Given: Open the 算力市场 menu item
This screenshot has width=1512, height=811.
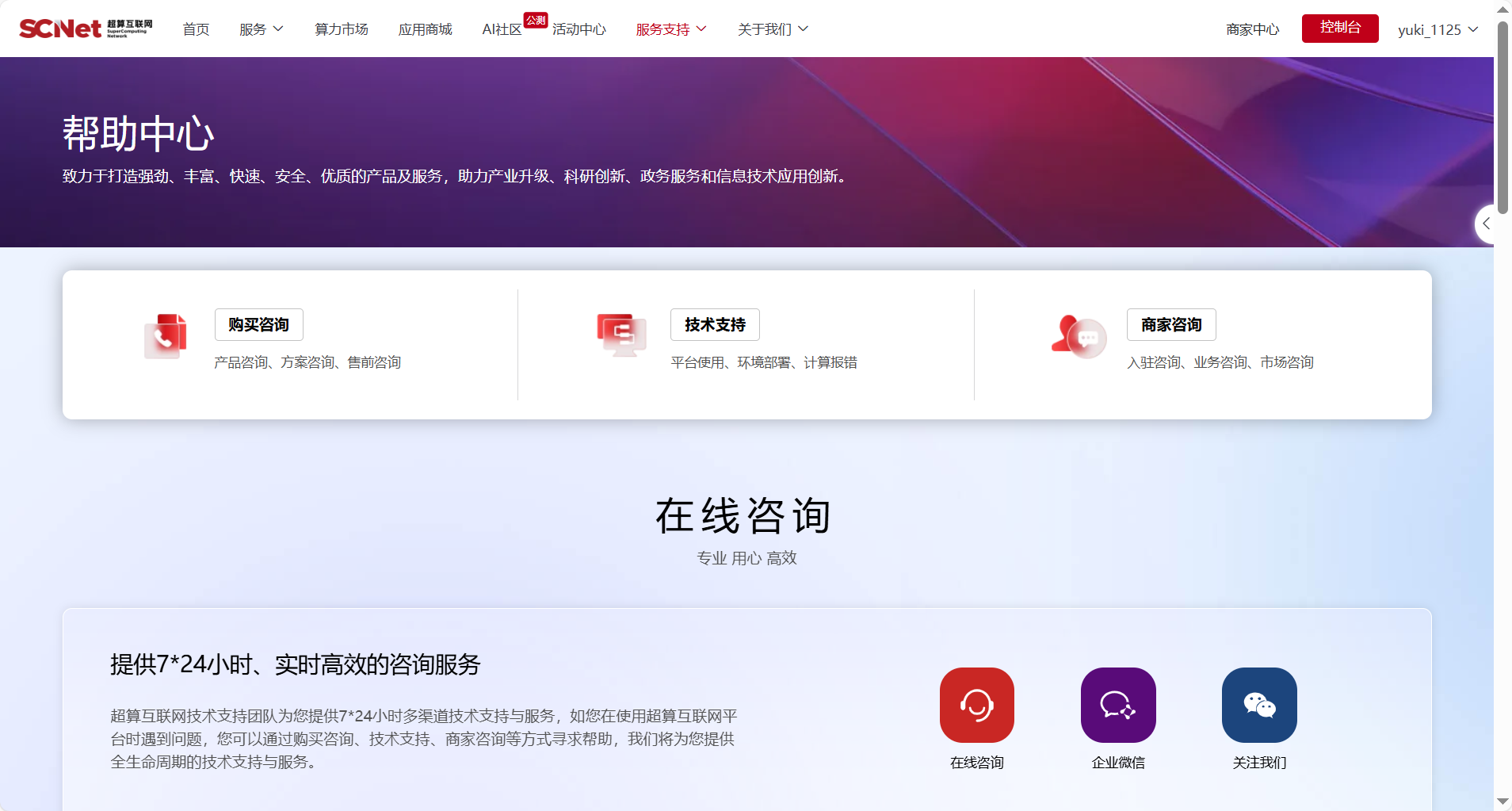Looking at the screenshot, I should (x=341, y=29).
